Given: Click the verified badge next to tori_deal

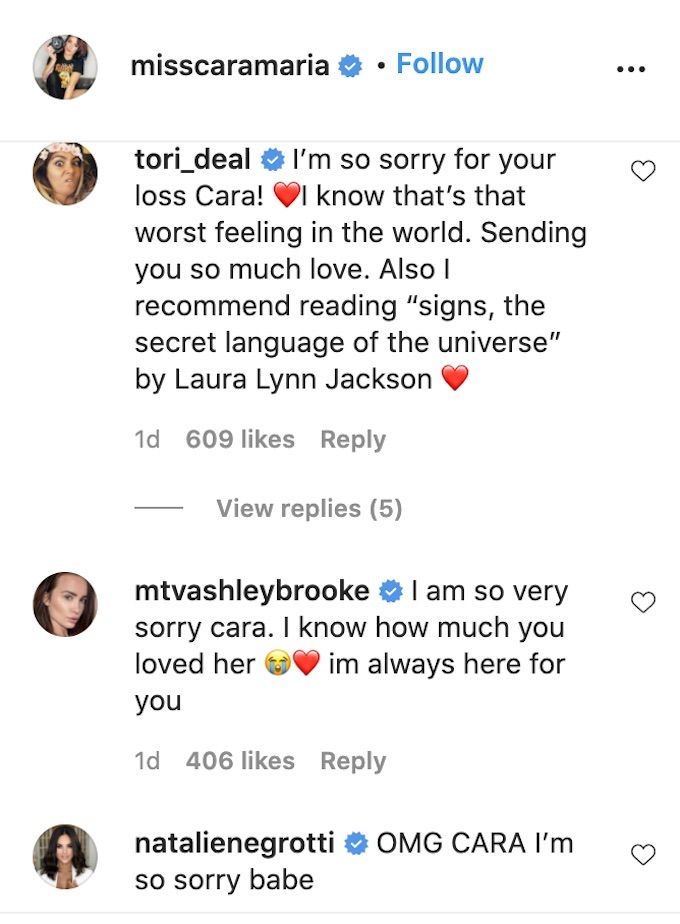Looking at the screenshot, I should tap(272, 160).
